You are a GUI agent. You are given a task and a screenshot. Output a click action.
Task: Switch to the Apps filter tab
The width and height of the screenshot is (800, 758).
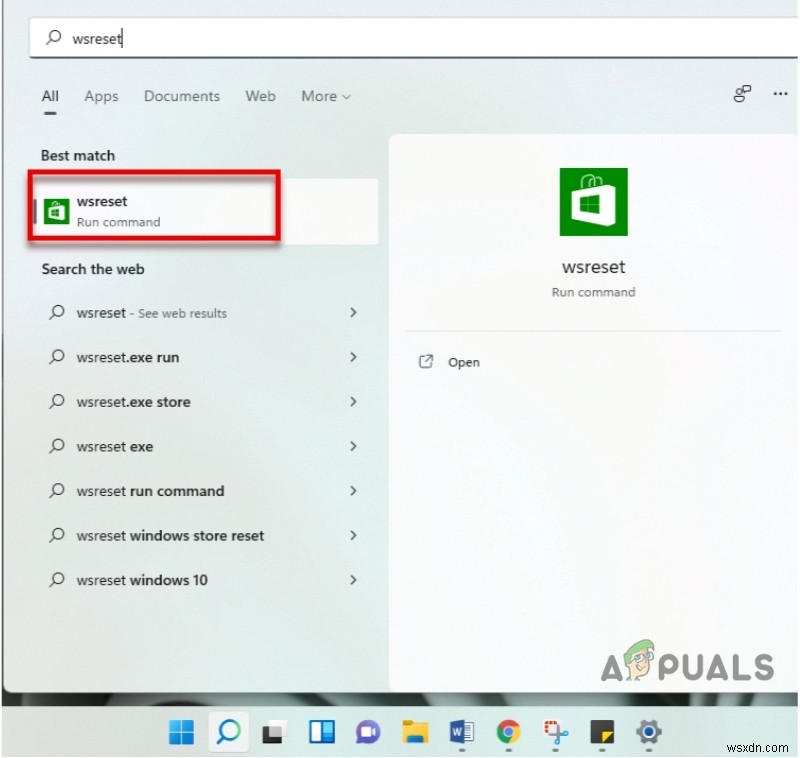(x=101, y=96)
